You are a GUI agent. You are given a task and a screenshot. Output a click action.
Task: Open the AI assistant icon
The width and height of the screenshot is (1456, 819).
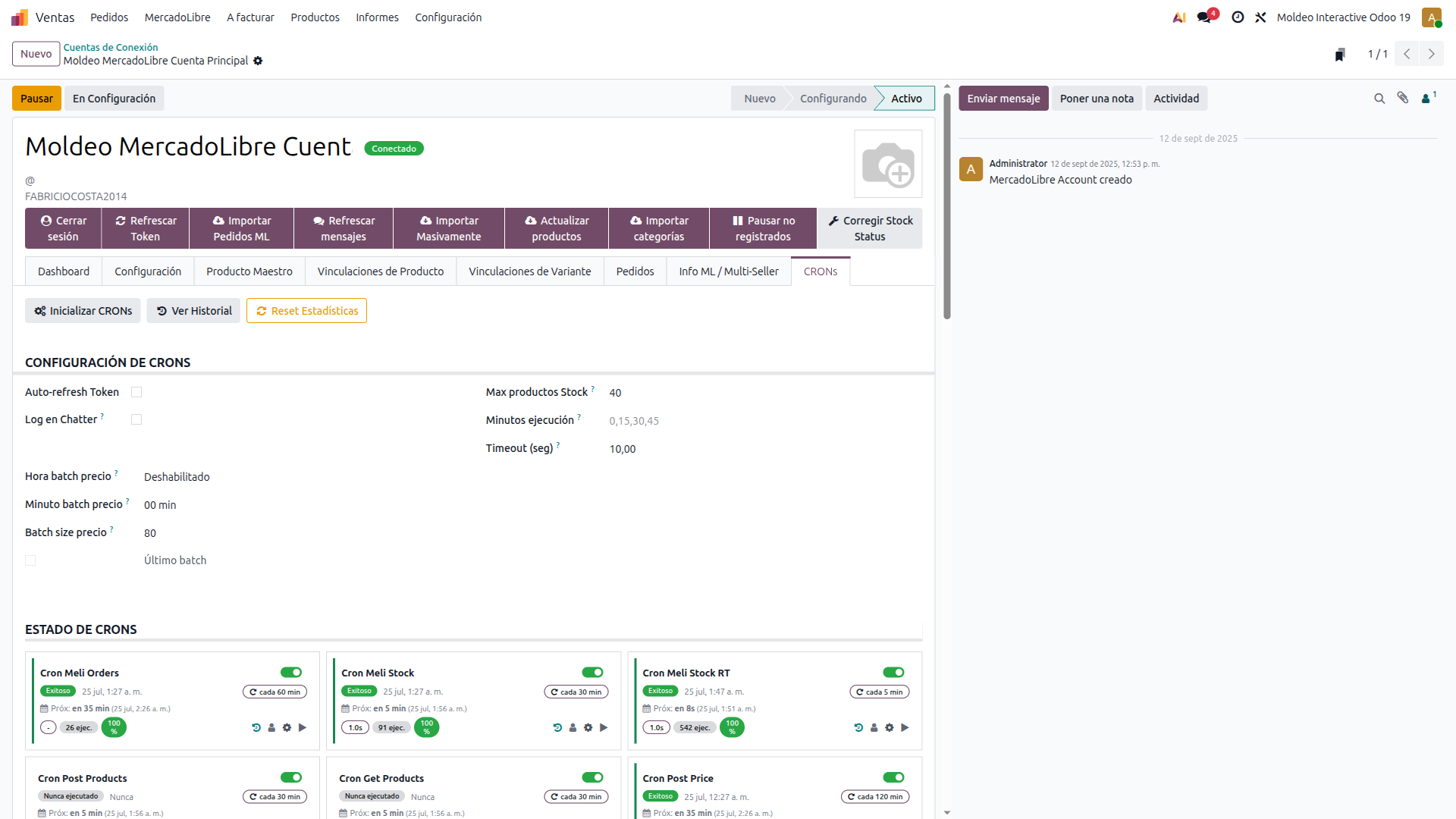pos(1179,17)
